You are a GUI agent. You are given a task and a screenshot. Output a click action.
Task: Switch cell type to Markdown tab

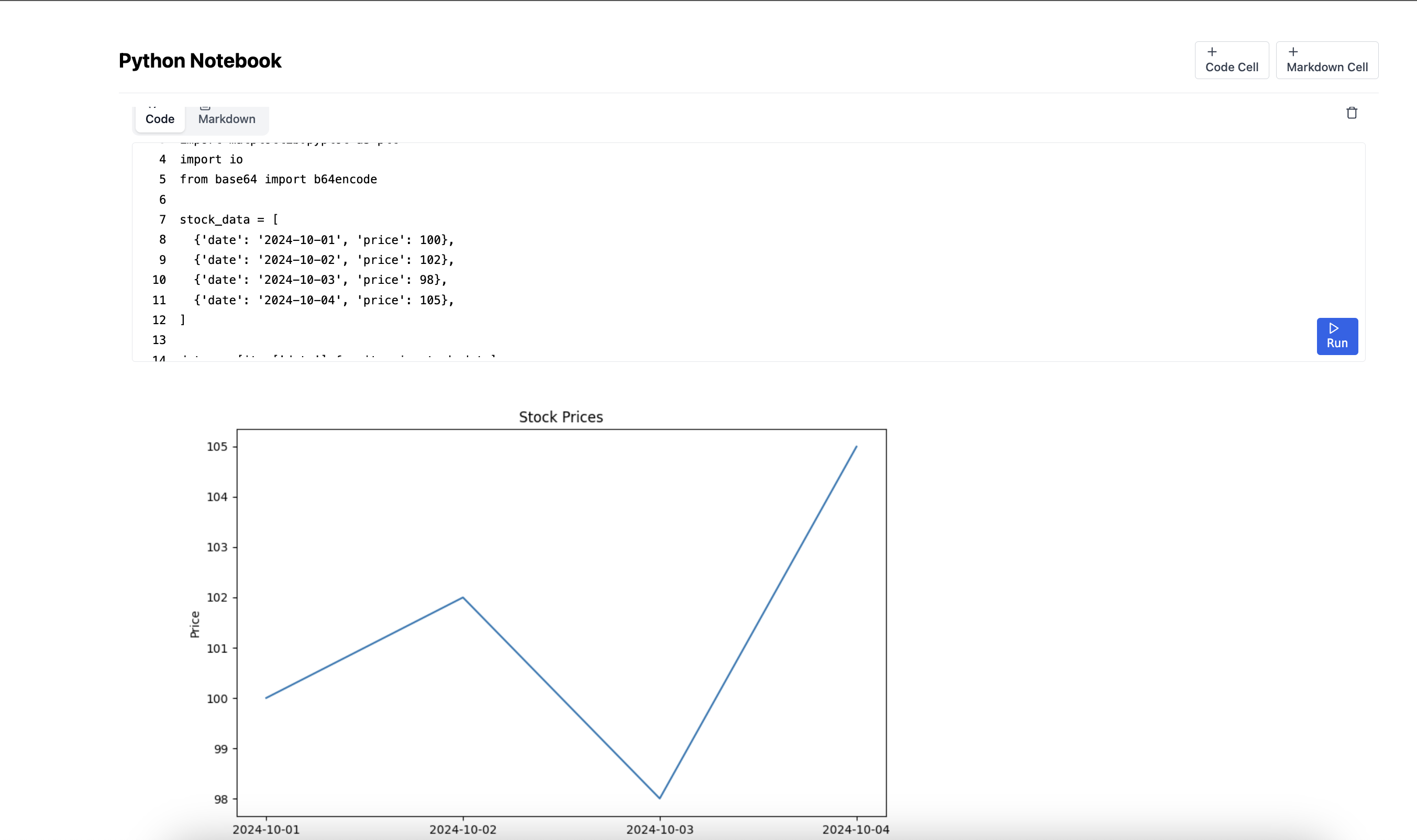click(226, 119)
